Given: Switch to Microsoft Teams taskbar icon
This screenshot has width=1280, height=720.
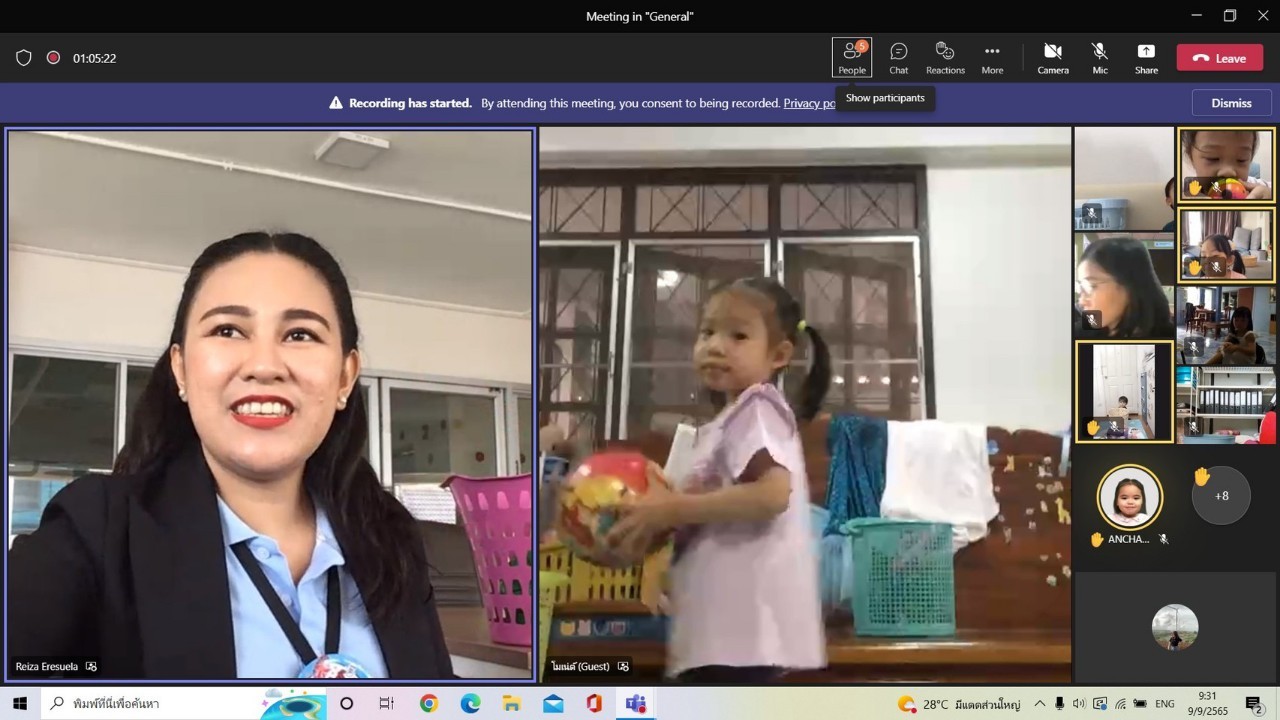Looking at the screenshot, I should [x=635, y=704].
